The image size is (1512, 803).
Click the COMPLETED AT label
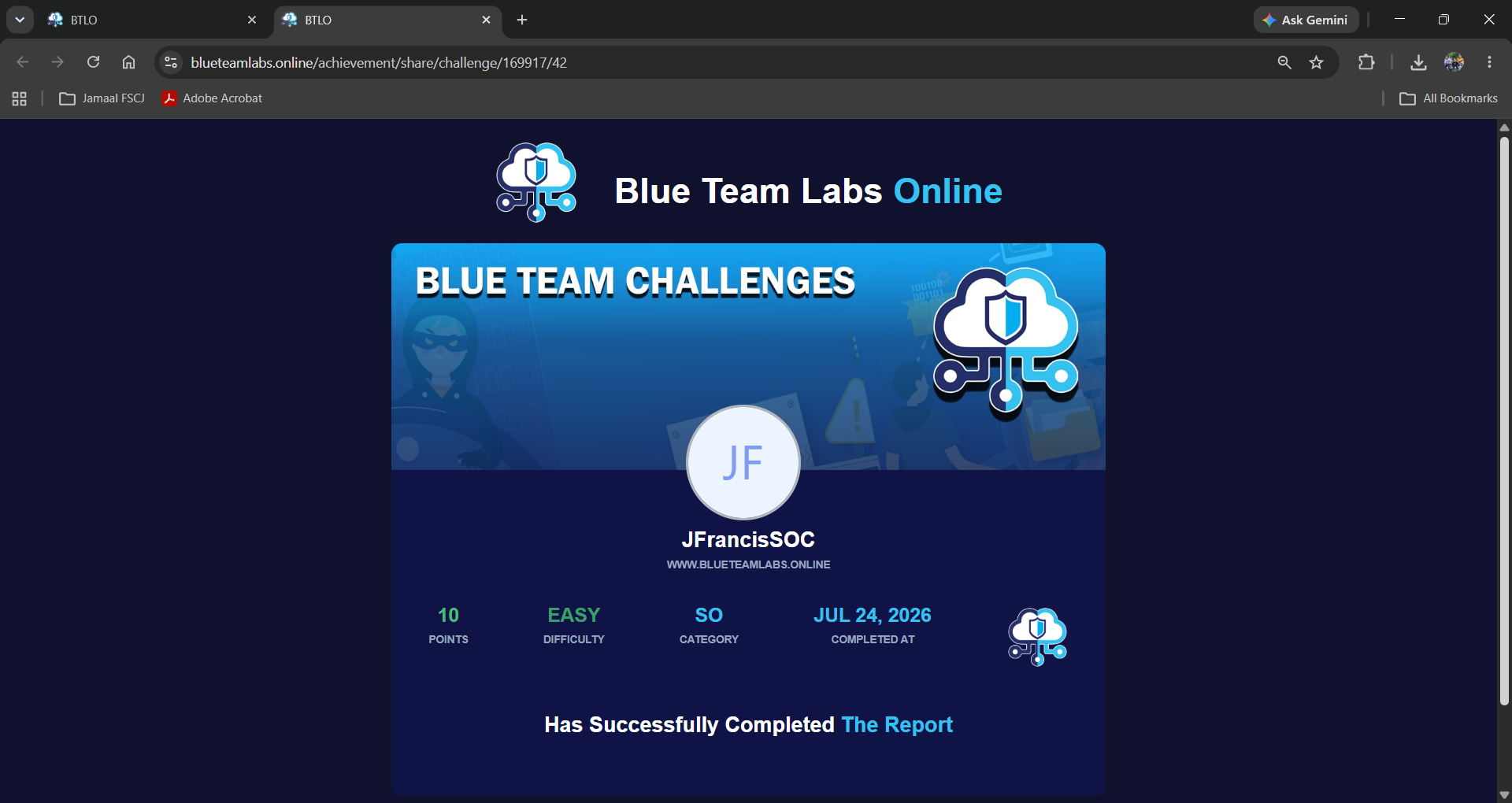873,639
